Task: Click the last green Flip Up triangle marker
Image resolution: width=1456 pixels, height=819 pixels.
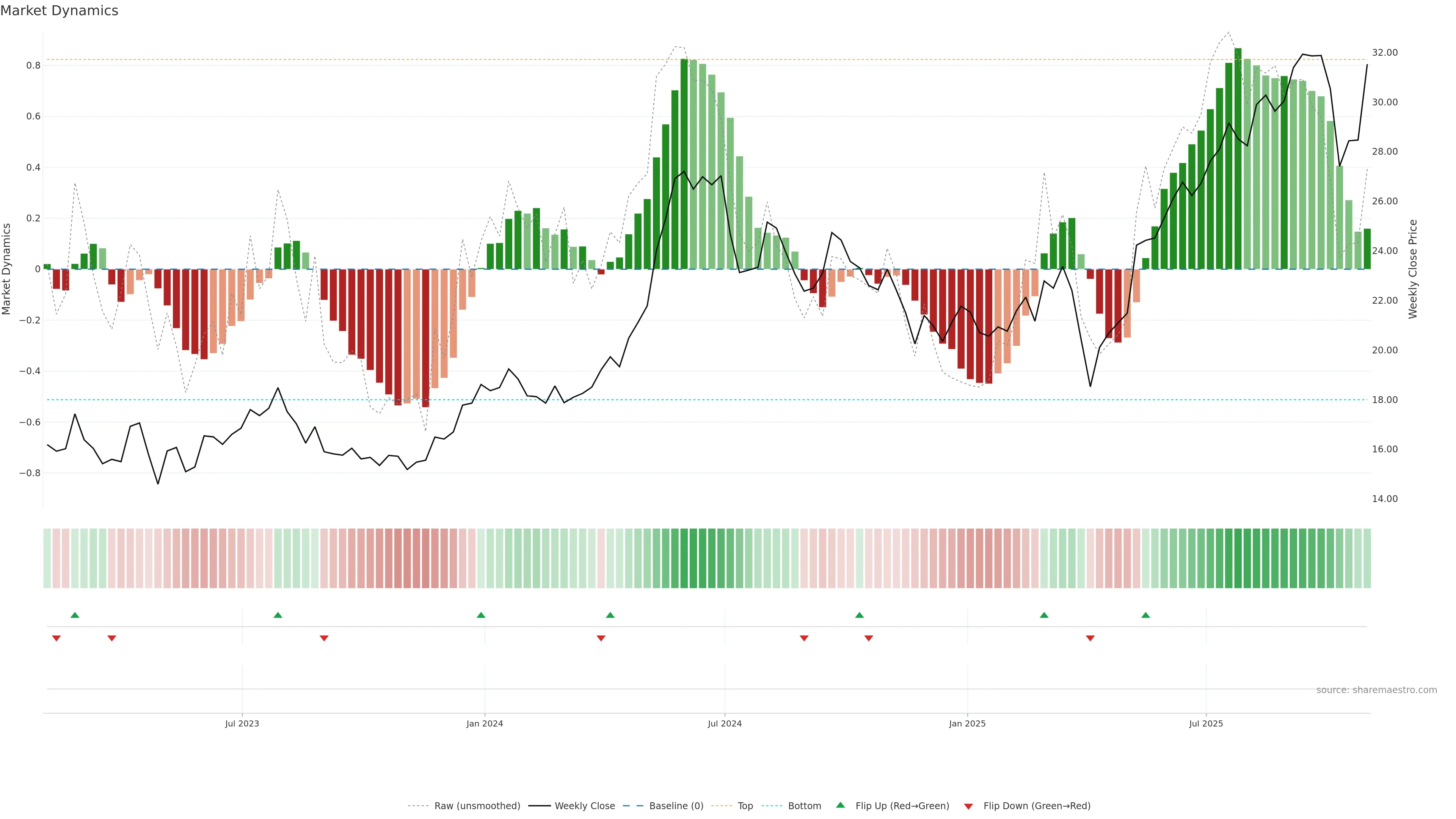Action: click(x=1145, y=615)
